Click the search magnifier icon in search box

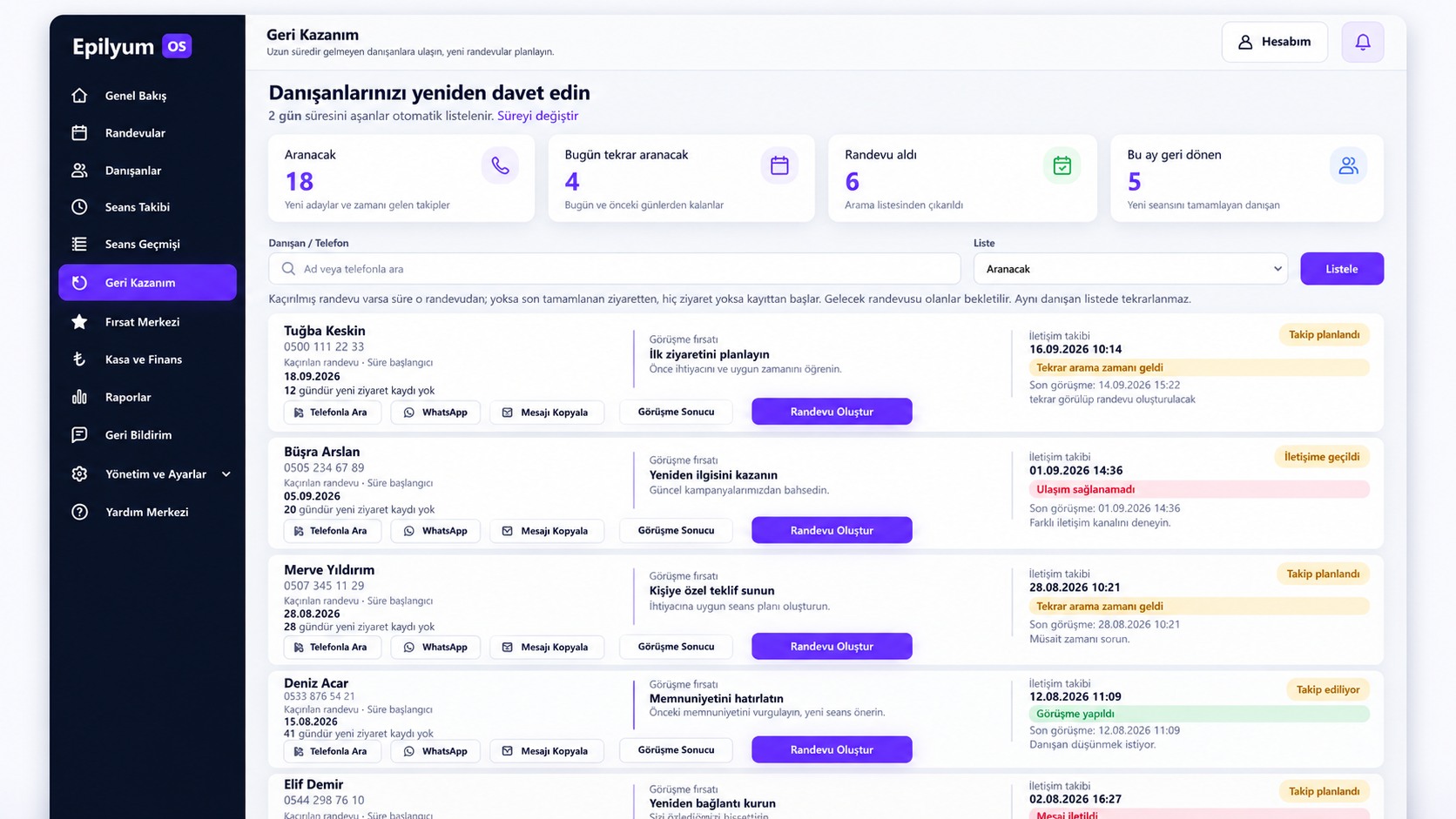(288, 269)
